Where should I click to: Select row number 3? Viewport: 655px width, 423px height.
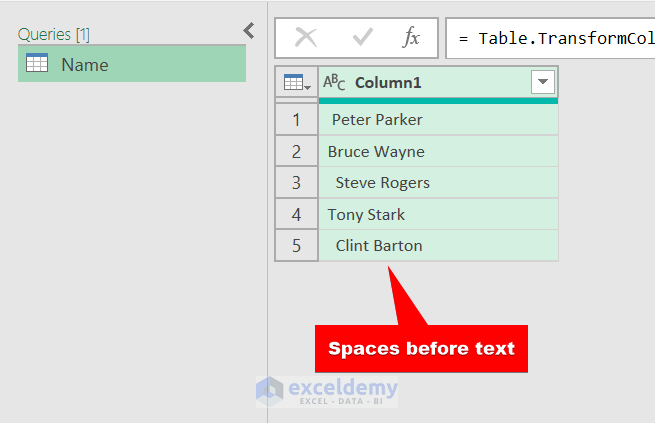(296, 183)
